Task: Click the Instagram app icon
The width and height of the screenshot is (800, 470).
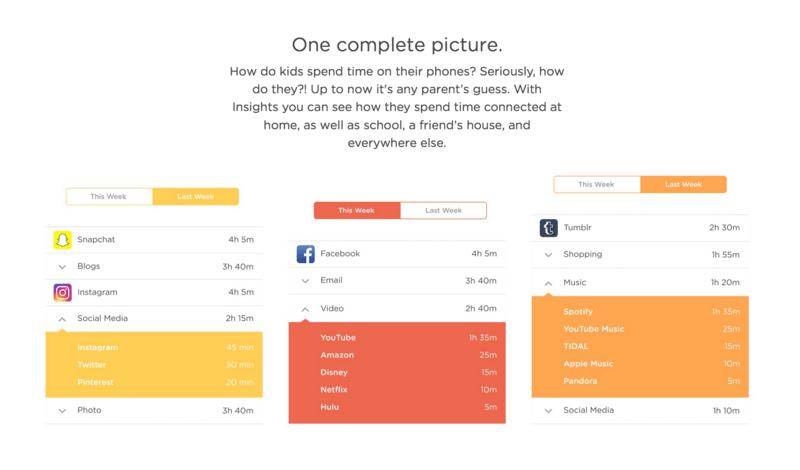Action: coord(62,293)
